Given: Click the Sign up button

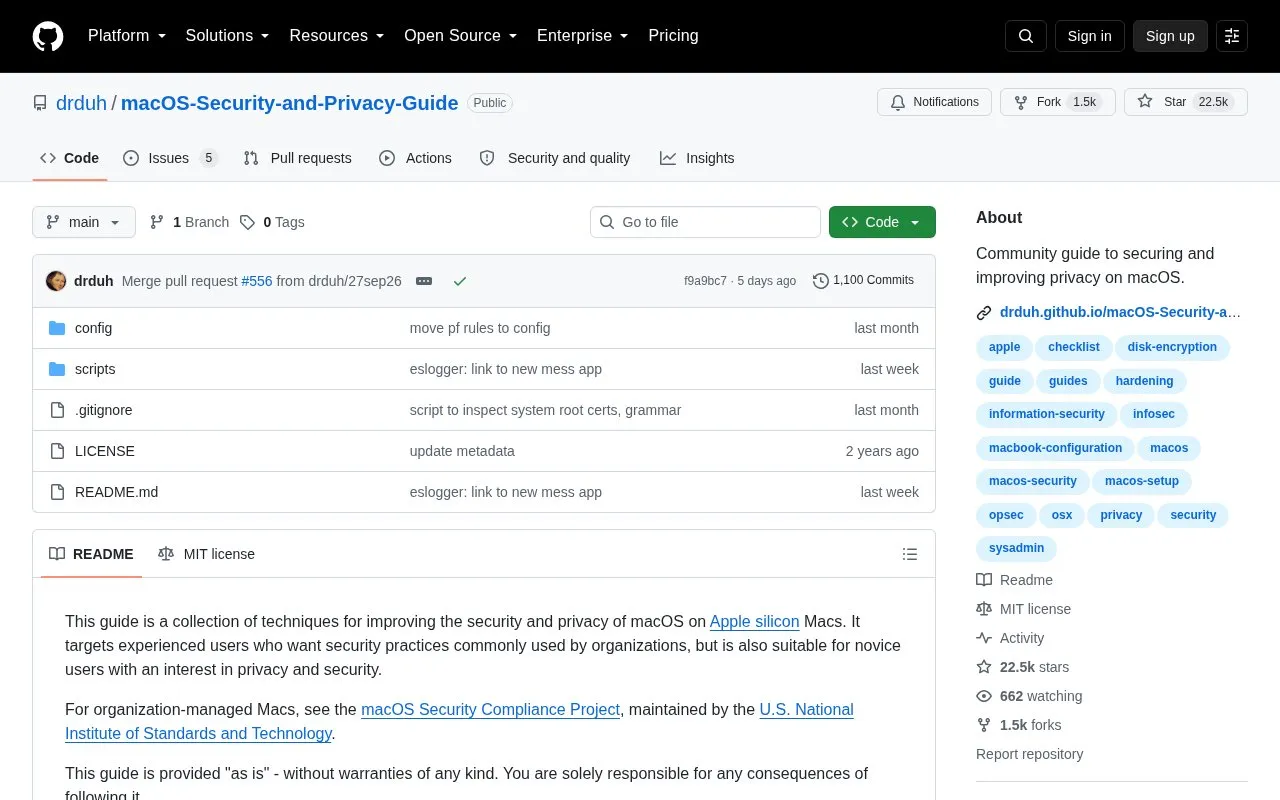Looking at the screenshot, I should [x=1170, y=36].
